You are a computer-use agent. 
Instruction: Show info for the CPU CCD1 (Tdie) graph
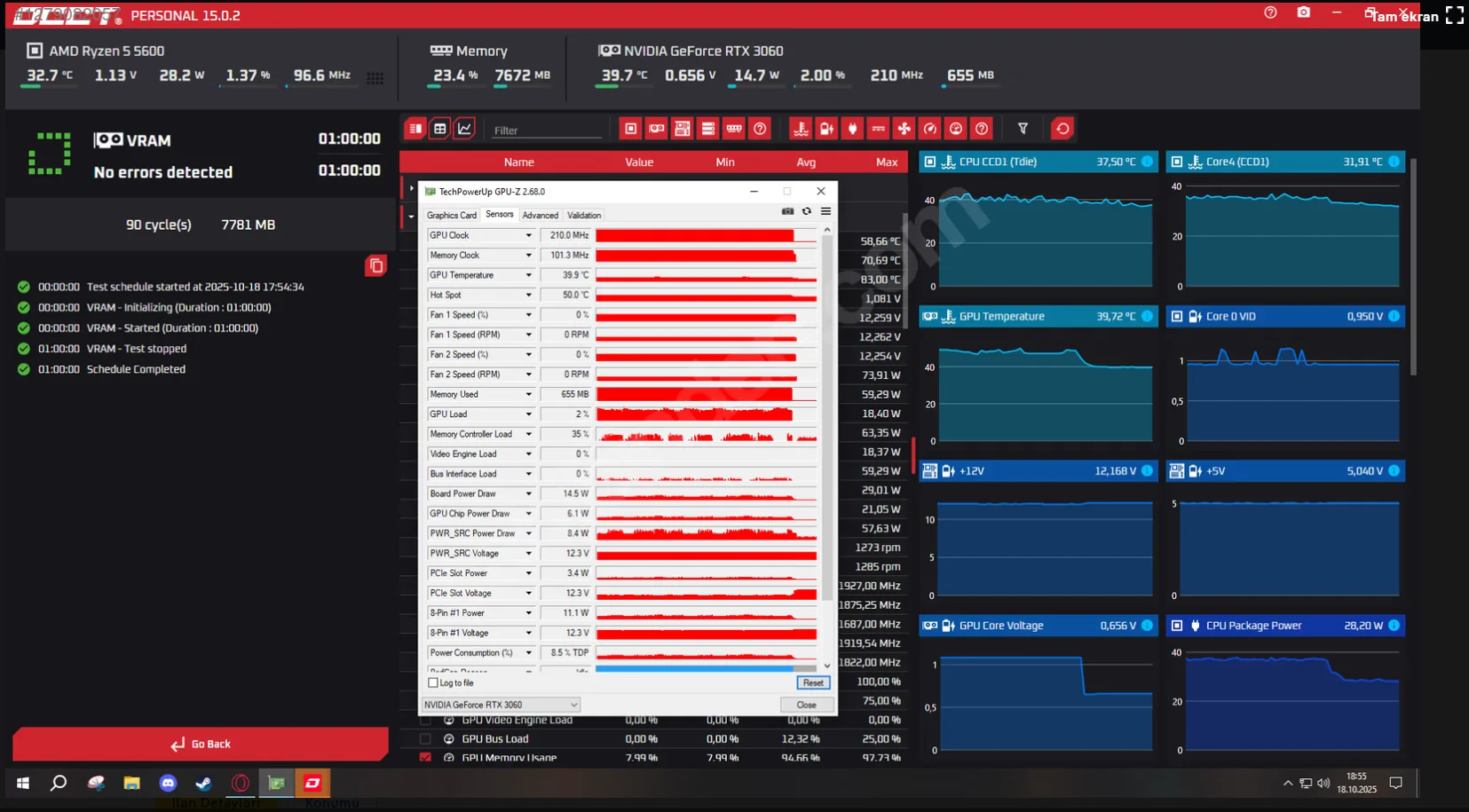pyautogui.click(x=1147, y=162)
